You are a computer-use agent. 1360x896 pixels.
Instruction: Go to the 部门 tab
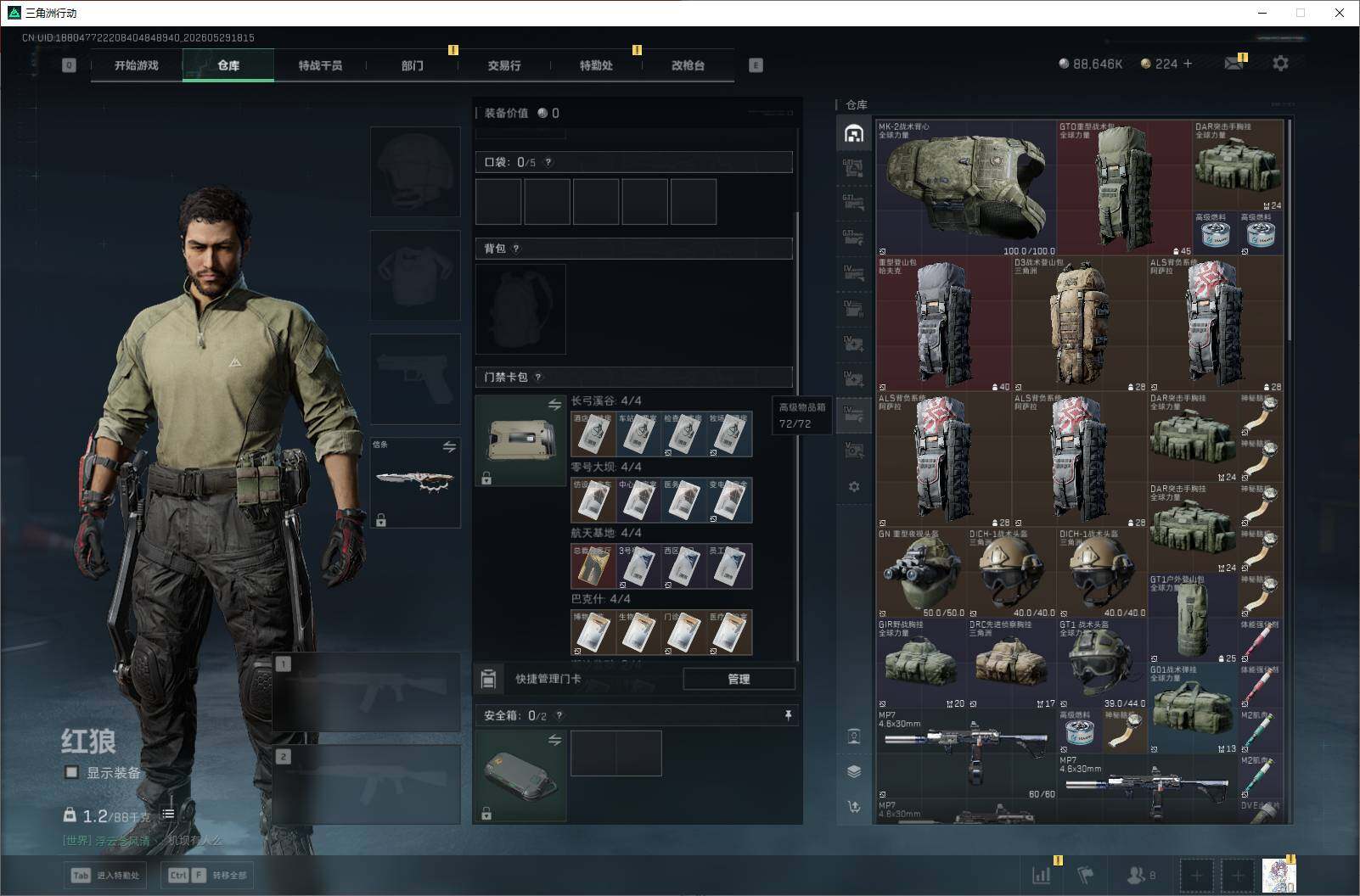(413, 65)
